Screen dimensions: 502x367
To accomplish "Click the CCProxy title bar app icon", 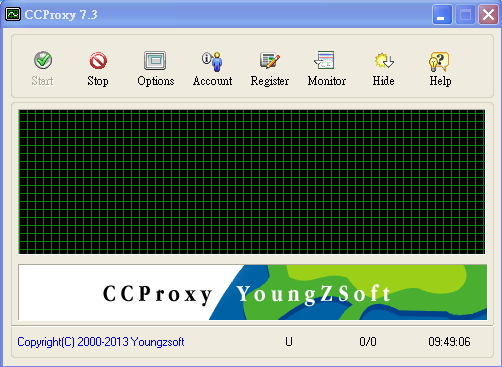I will (13, 14).
